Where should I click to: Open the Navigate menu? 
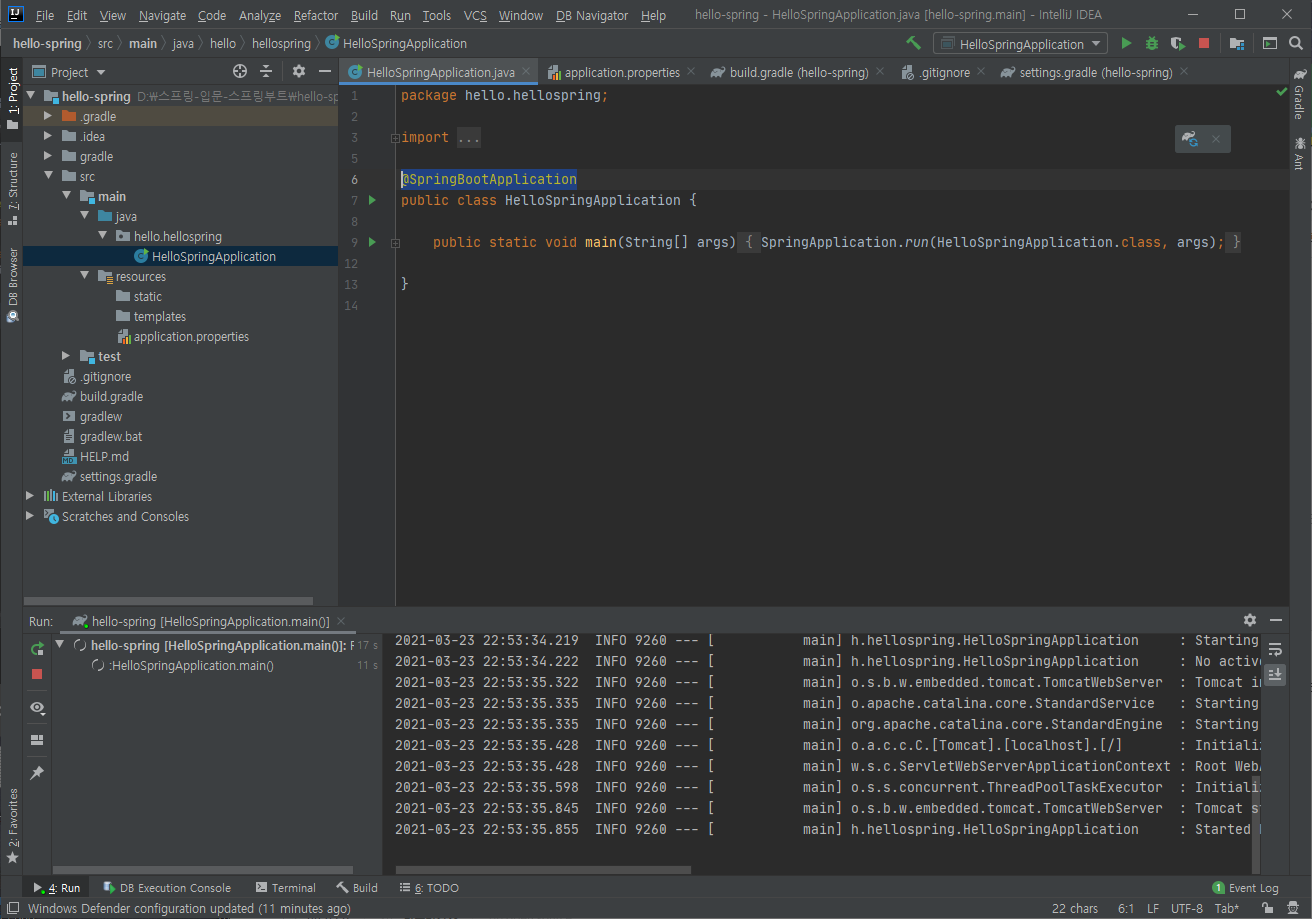[x=162, y=15]
